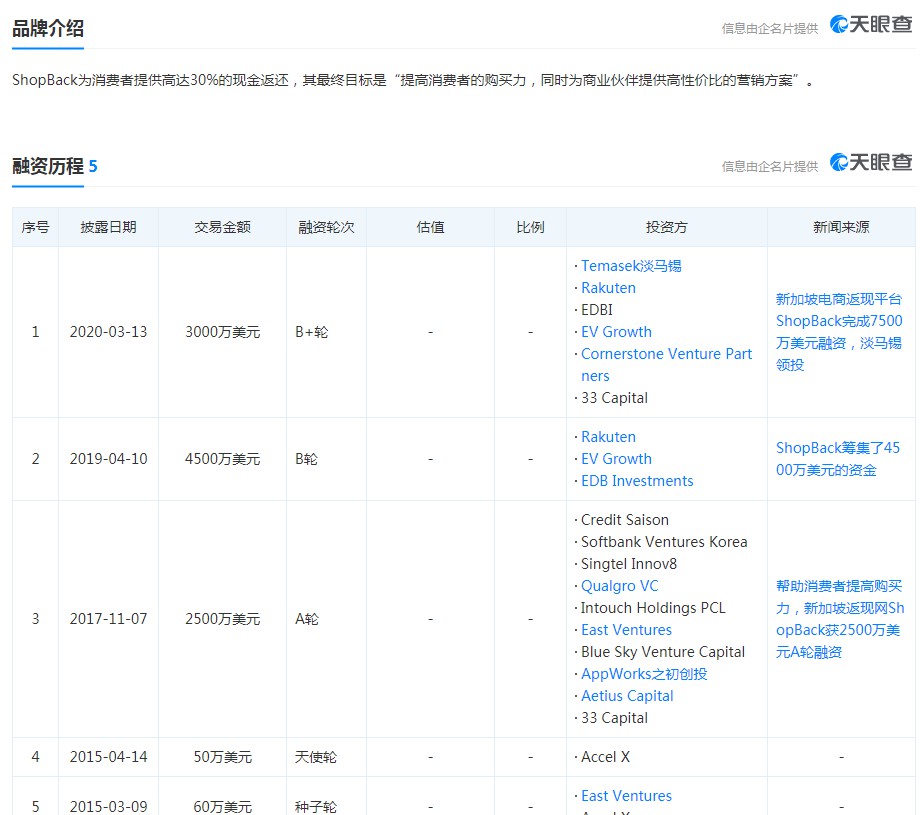920x815 pixels.
Task: Click the amount 50万美元
Action: (x=222, y=757)
